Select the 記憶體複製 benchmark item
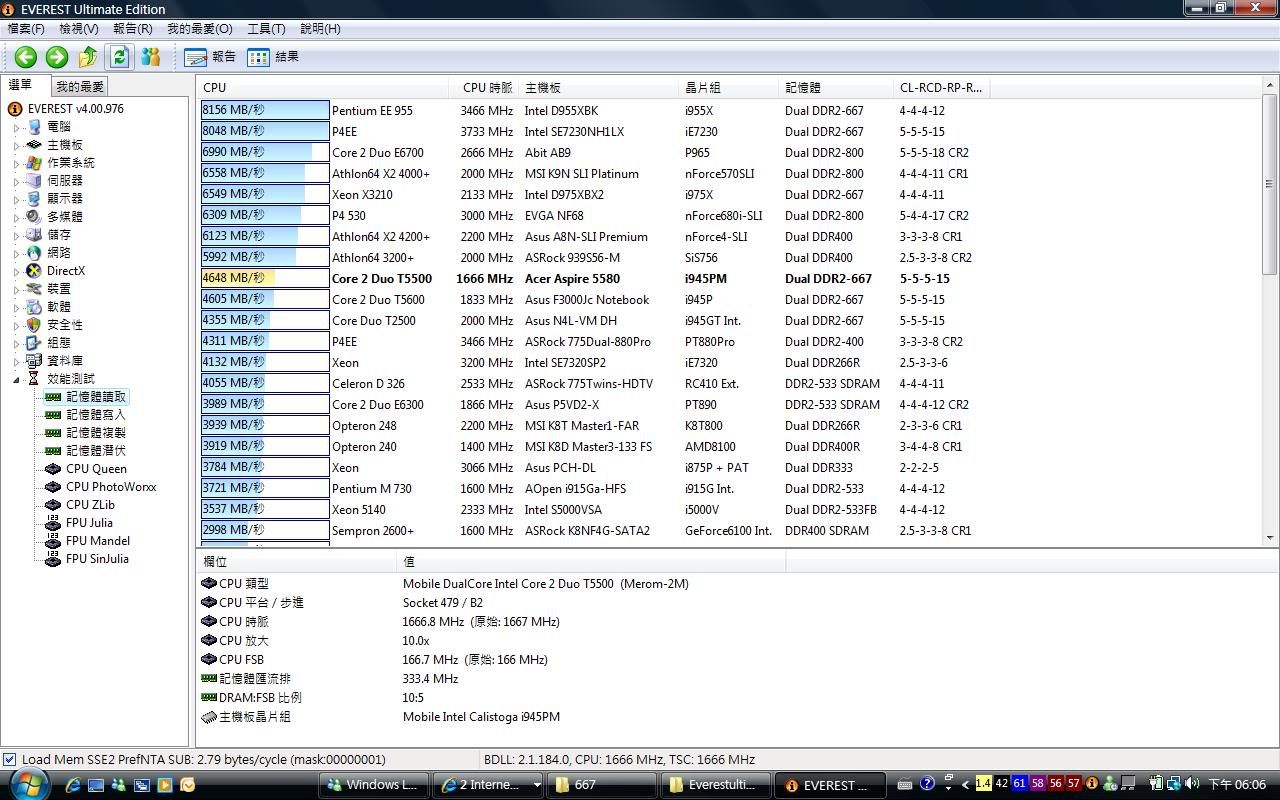 (96, 433)
